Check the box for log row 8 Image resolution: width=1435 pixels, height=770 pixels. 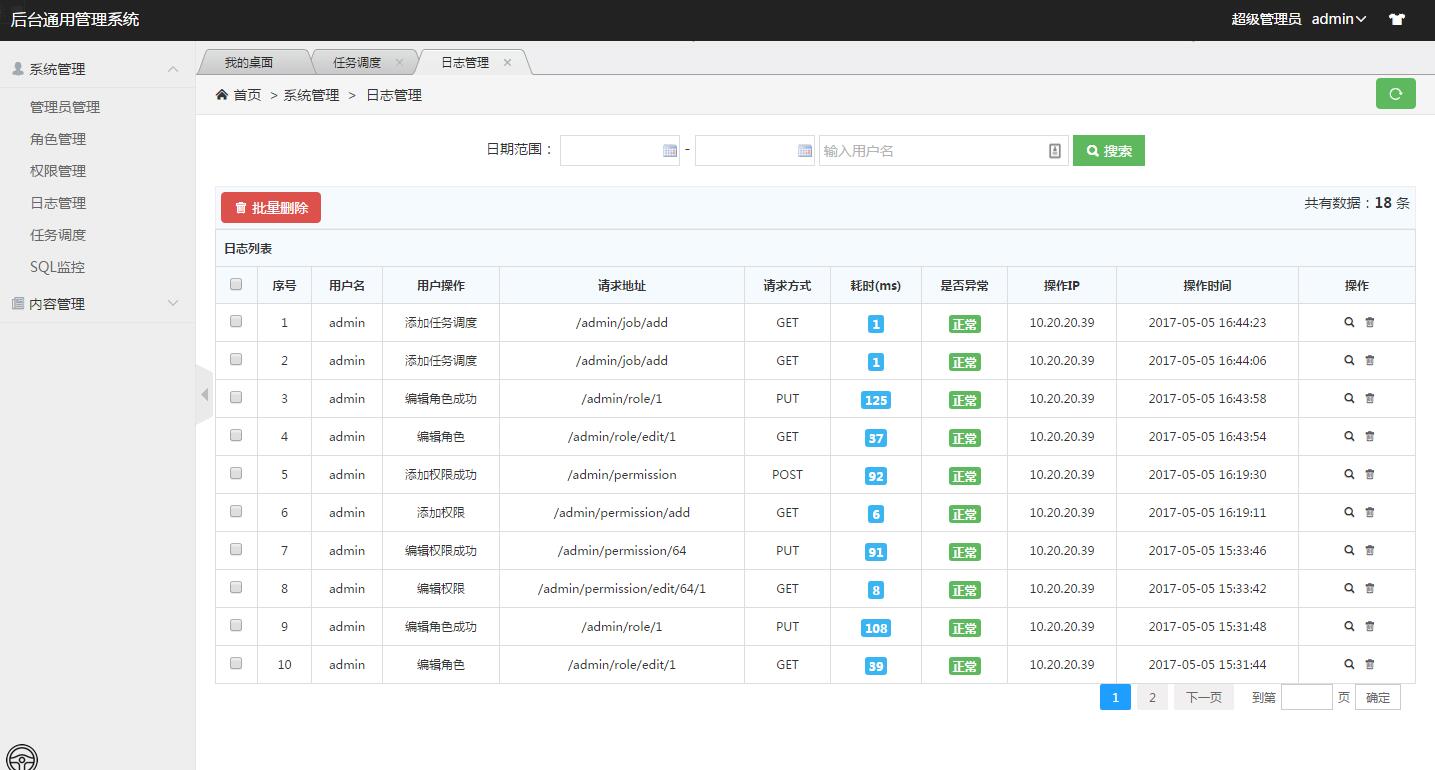(236, 587)
